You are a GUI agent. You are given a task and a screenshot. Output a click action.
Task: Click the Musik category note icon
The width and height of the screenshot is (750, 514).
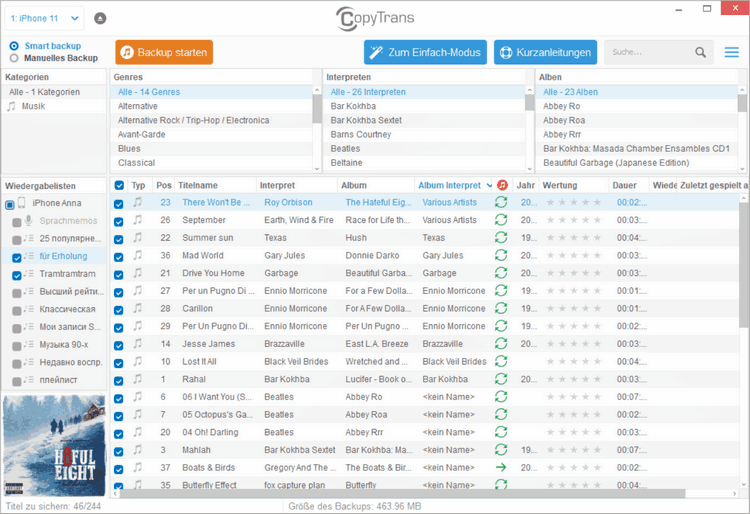point(11,106)
